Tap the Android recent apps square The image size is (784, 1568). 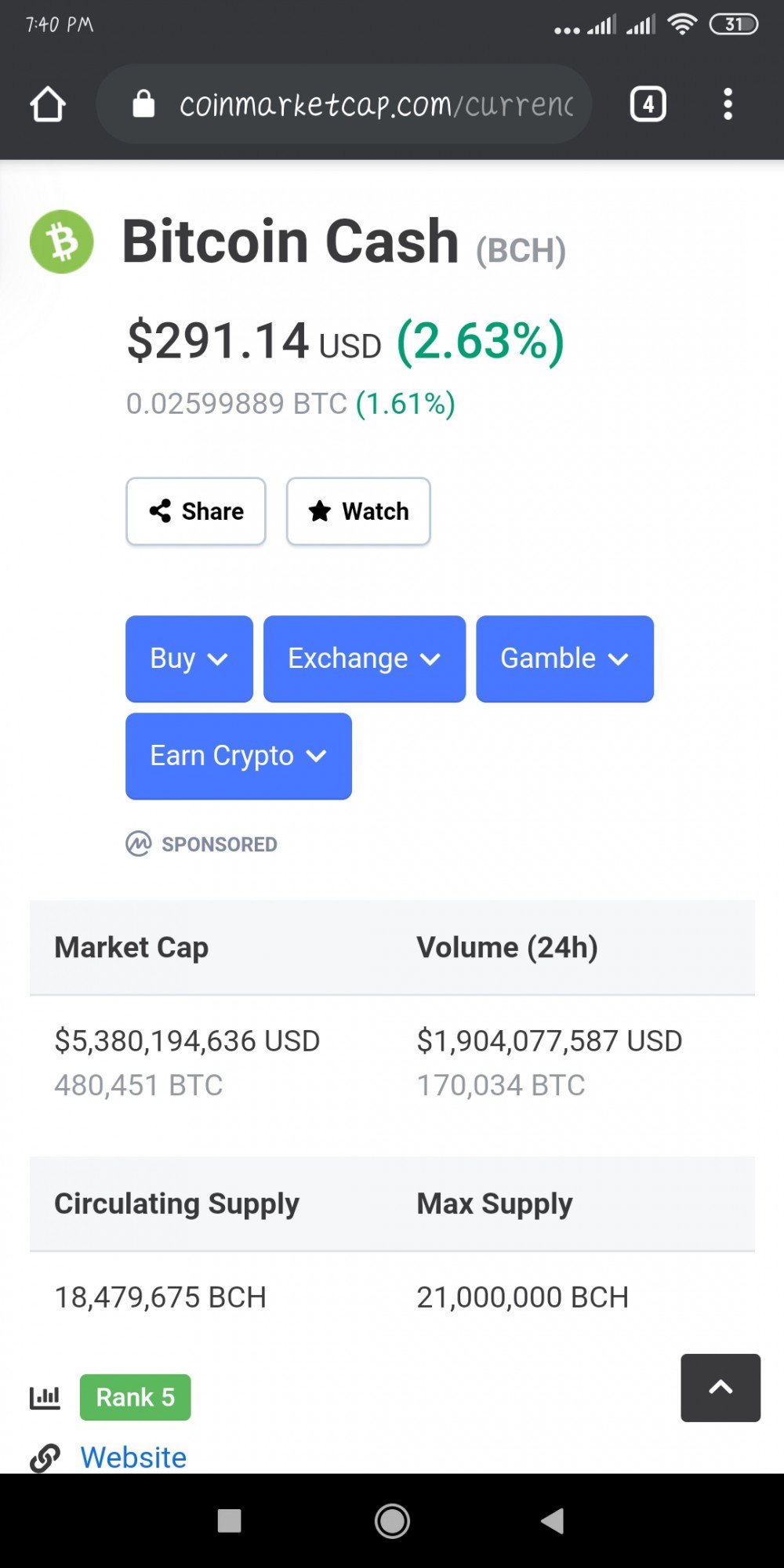tap(229, 1521)
